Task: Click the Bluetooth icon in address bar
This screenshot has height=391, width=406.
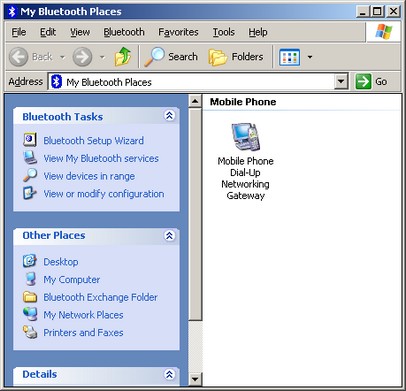Action: [x=57, y=82]
